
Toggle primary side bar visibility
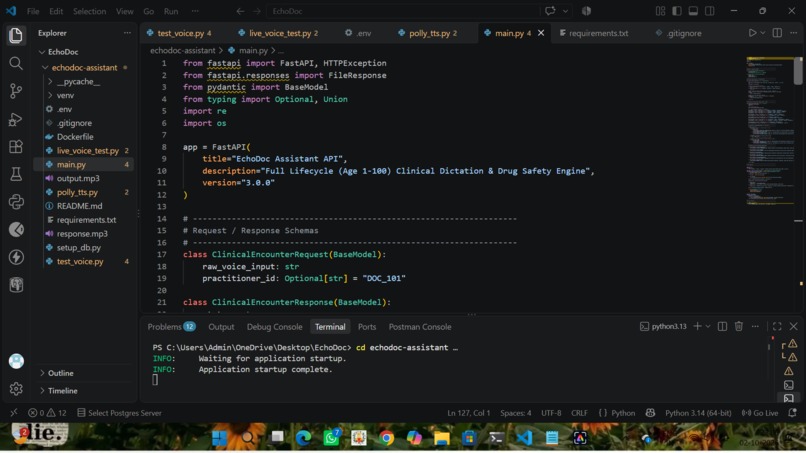point(677,11)
